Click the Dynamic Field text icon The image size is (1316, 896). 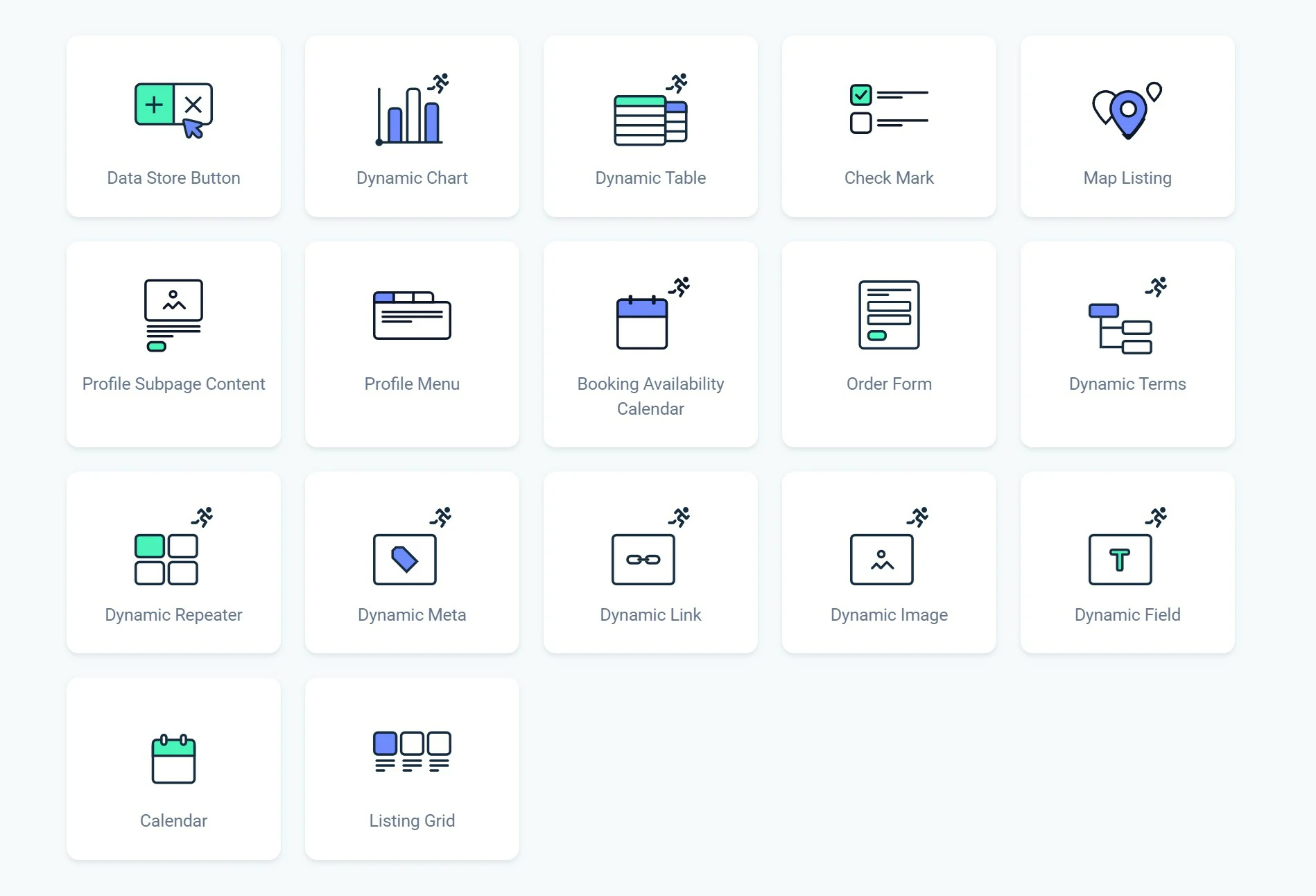[x=1120, y=559]
